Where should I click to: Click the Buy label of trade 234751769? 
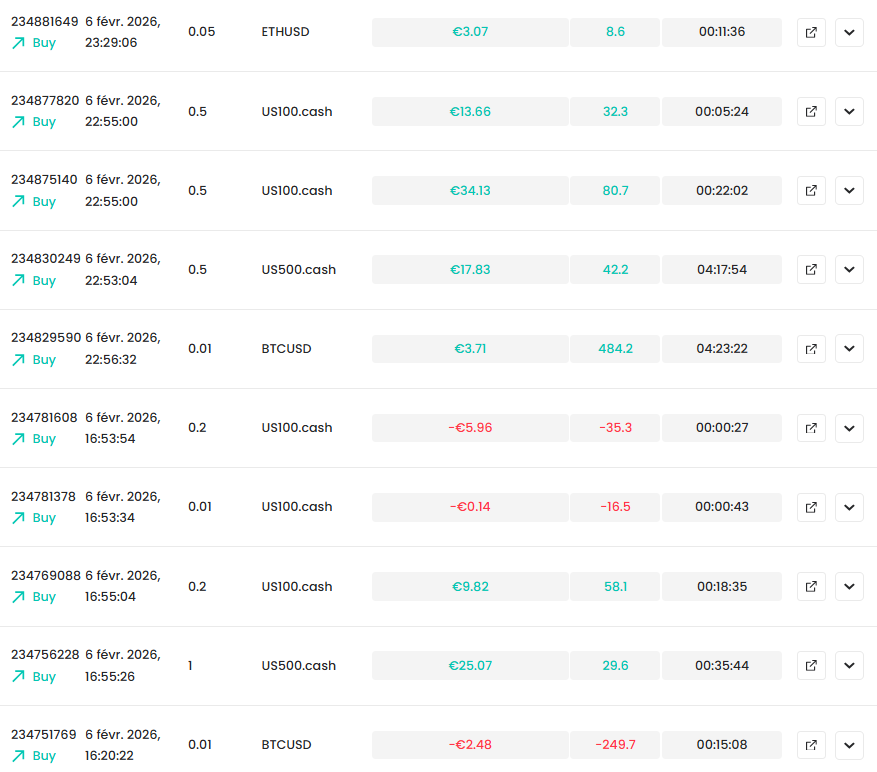[44, 756]
